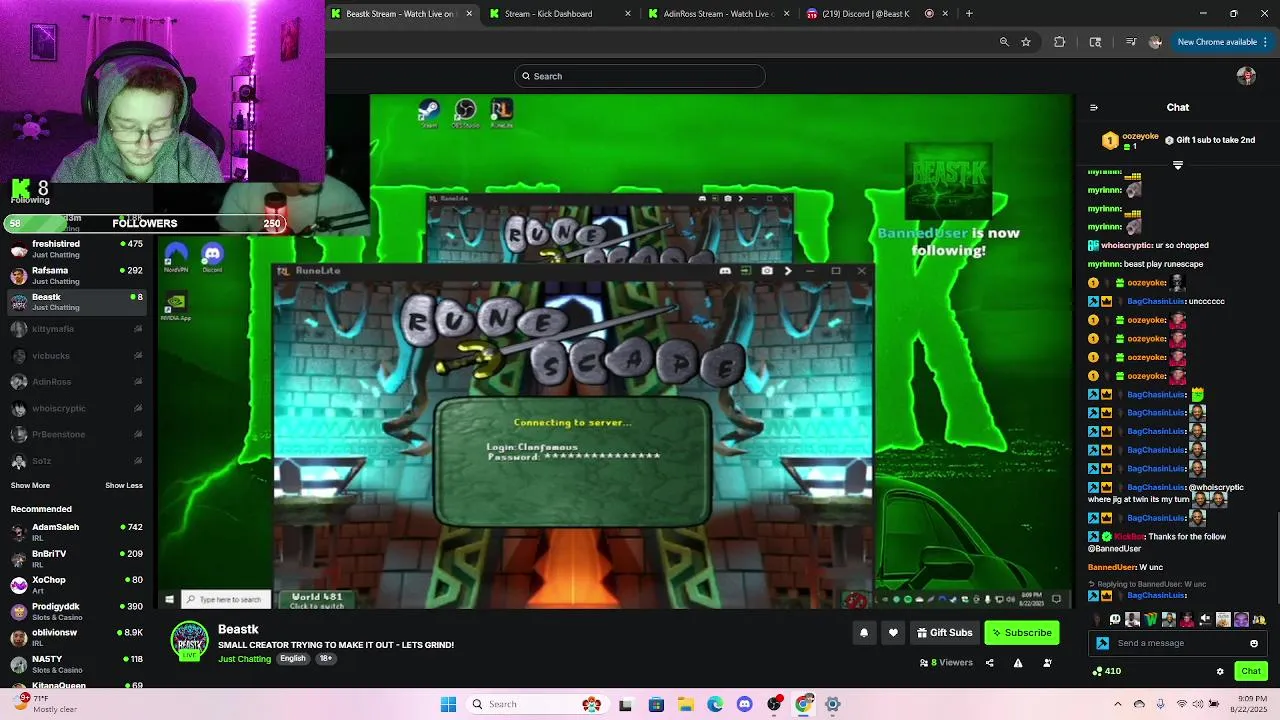The height and width of the screenshot is (720, 1280).
Task: Open chat settings gear icon
Action: click(x=1220, y=671)
